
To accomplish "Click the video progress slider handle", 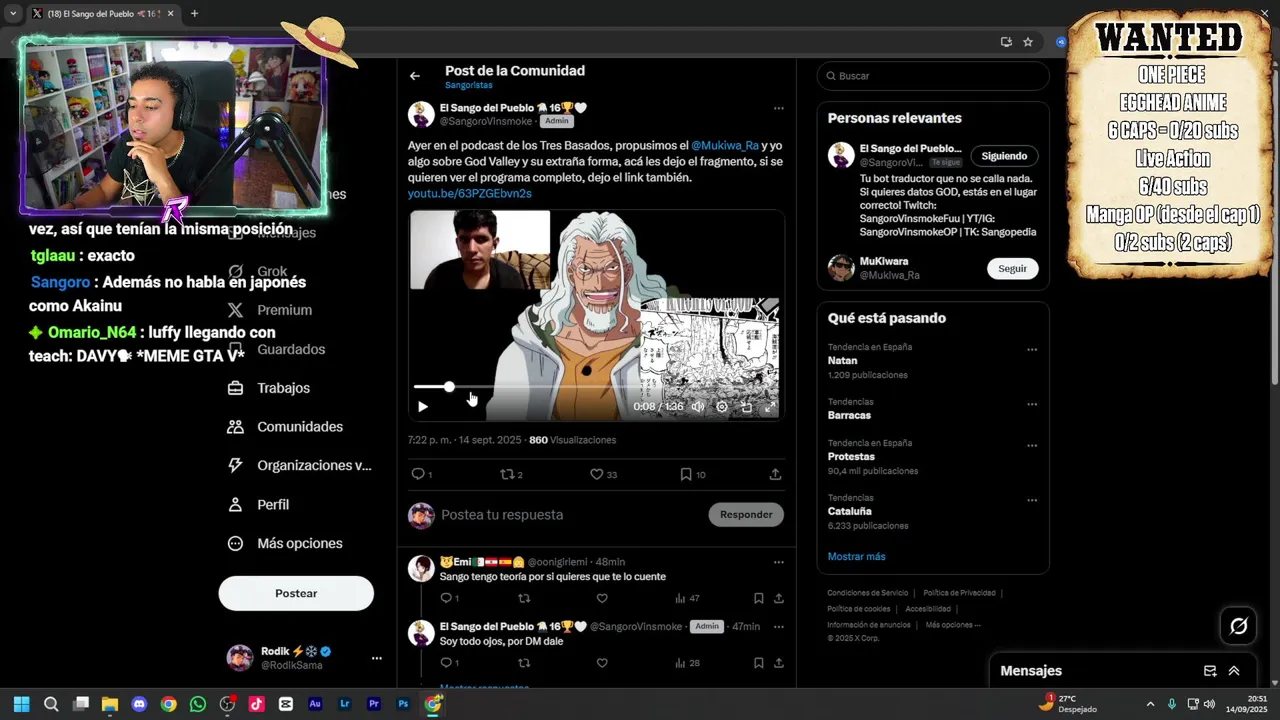I will click(449, 386).
